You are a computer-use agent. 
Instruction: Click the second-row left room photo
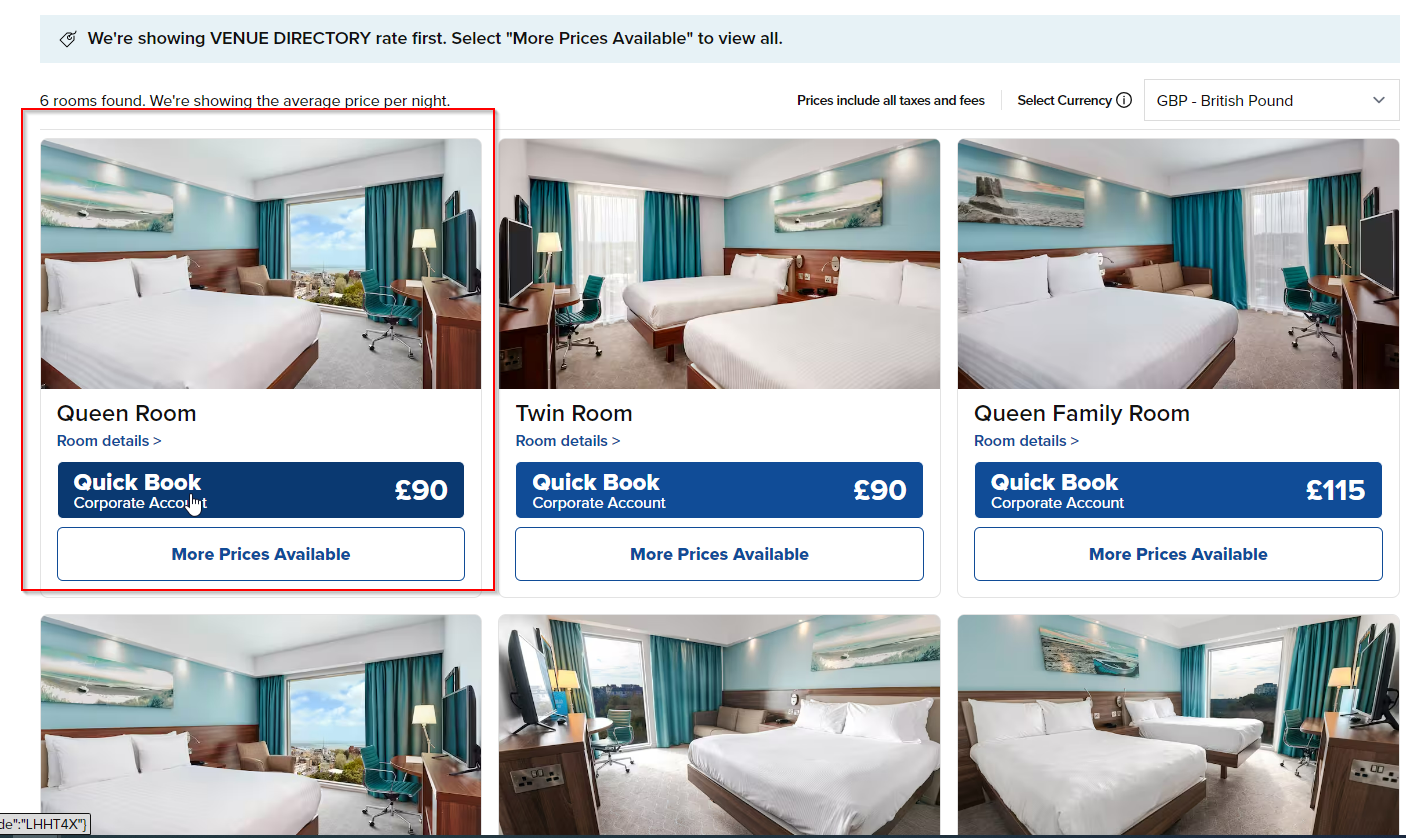point(261,725)
